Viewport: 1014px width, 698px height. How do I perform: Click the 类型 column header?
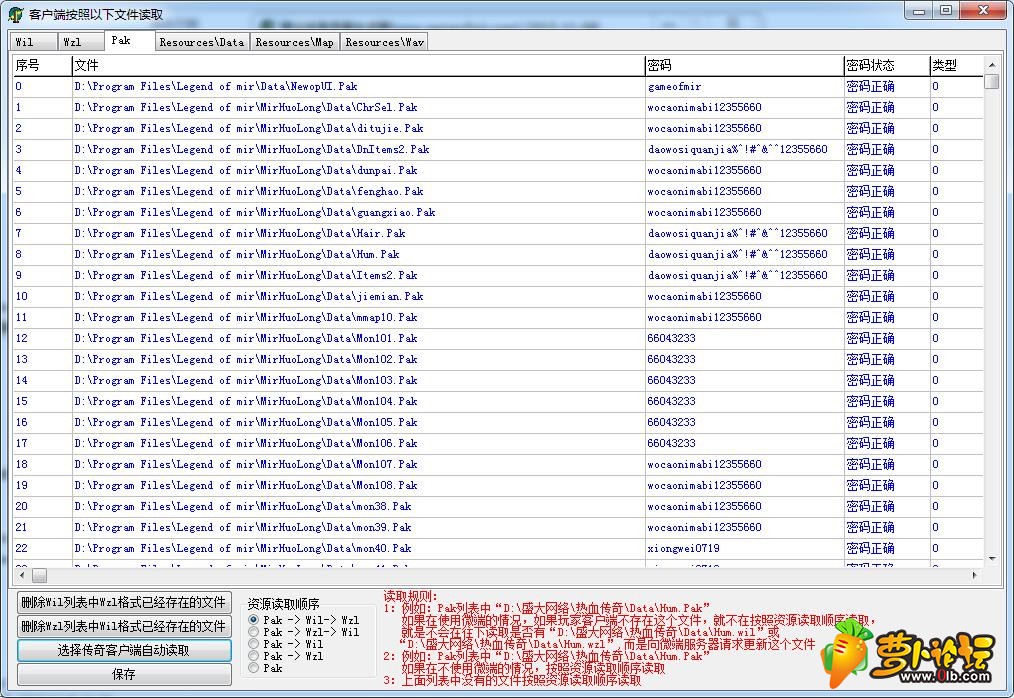click(x=956, y=65)
